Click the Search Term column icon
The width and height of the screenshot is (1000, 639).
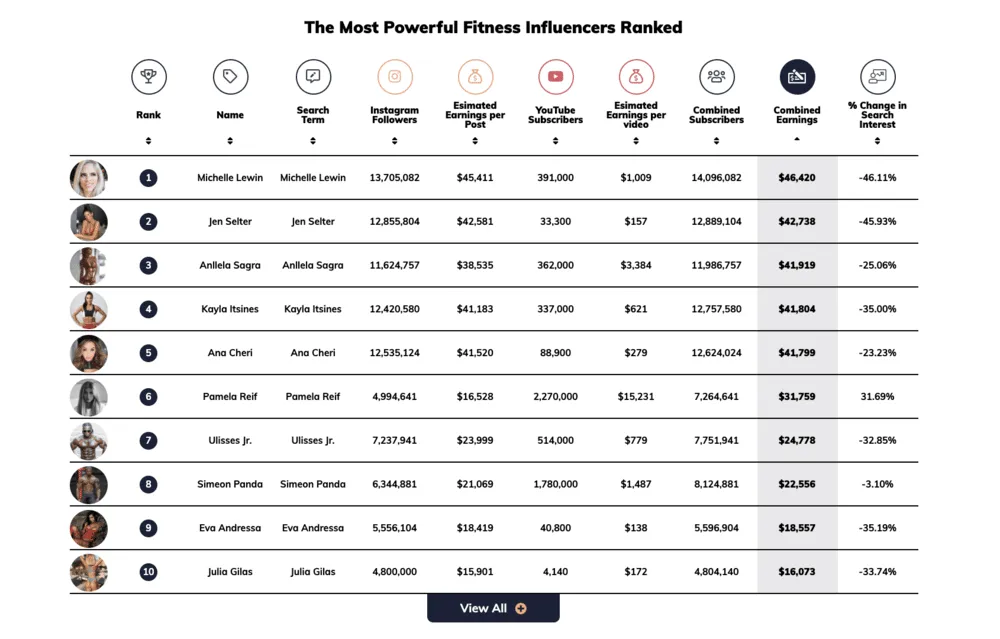[313, 76]
